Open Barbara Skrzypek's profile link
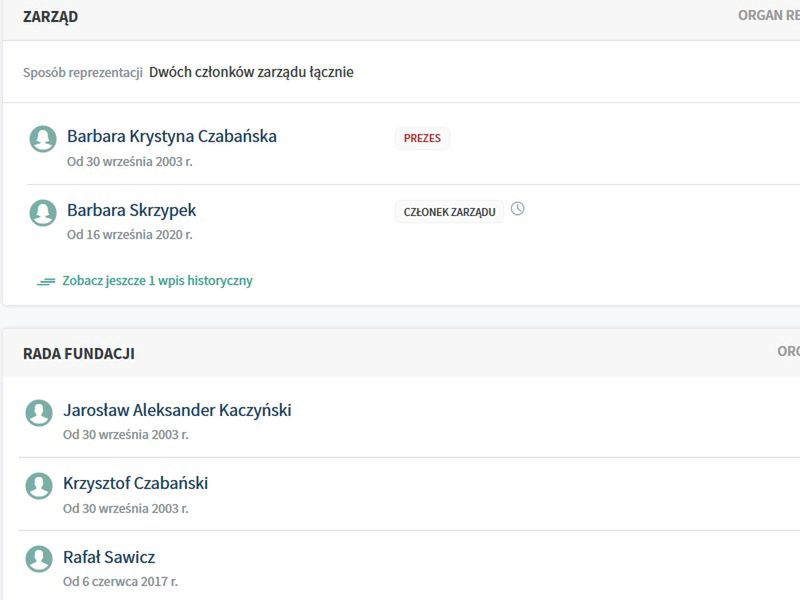The width and height of the screenshot is (800, 600). tap(132, 210)
